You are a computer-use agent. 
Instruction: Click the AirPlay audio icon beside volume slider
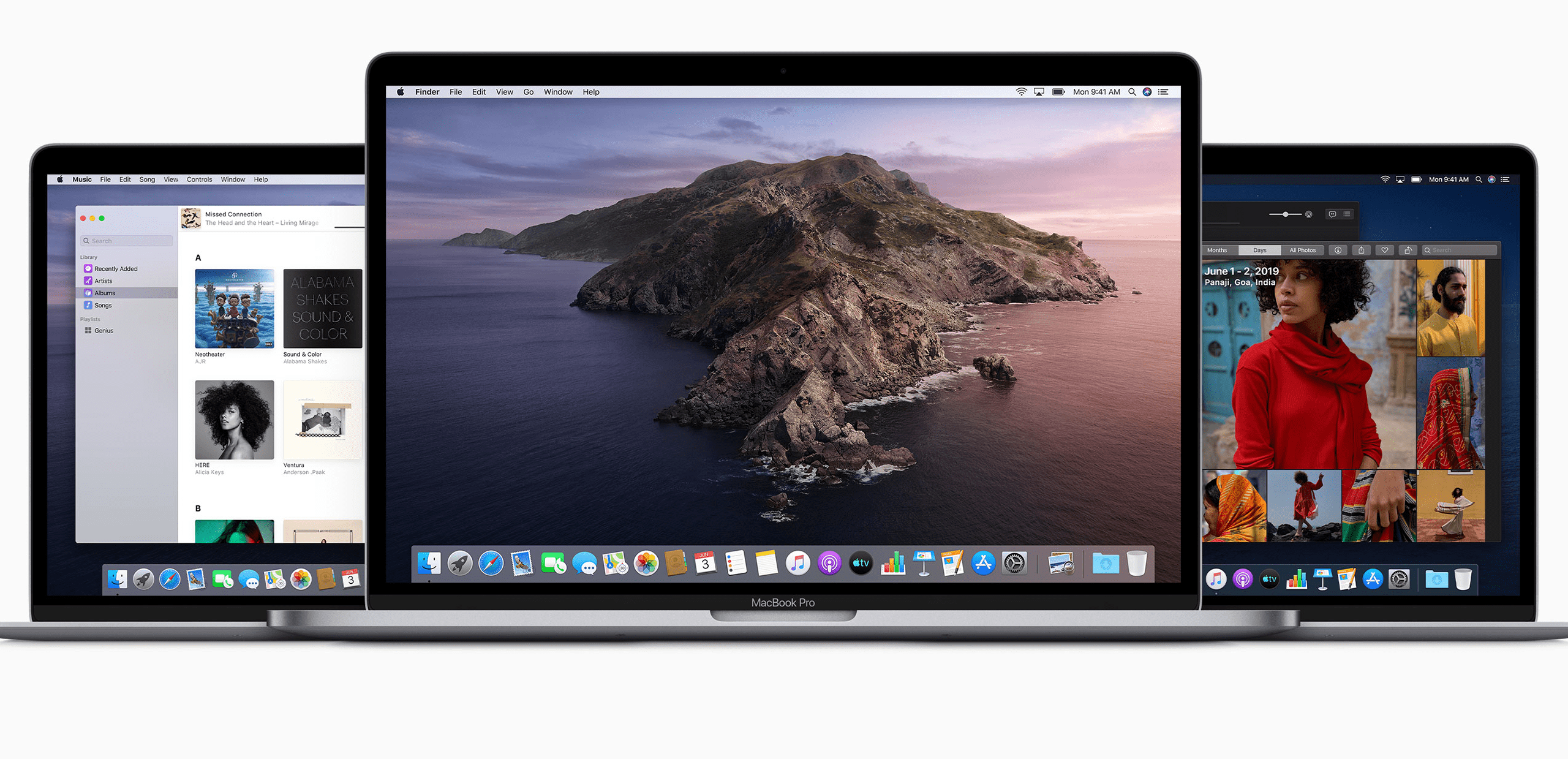click(1309, 214)
